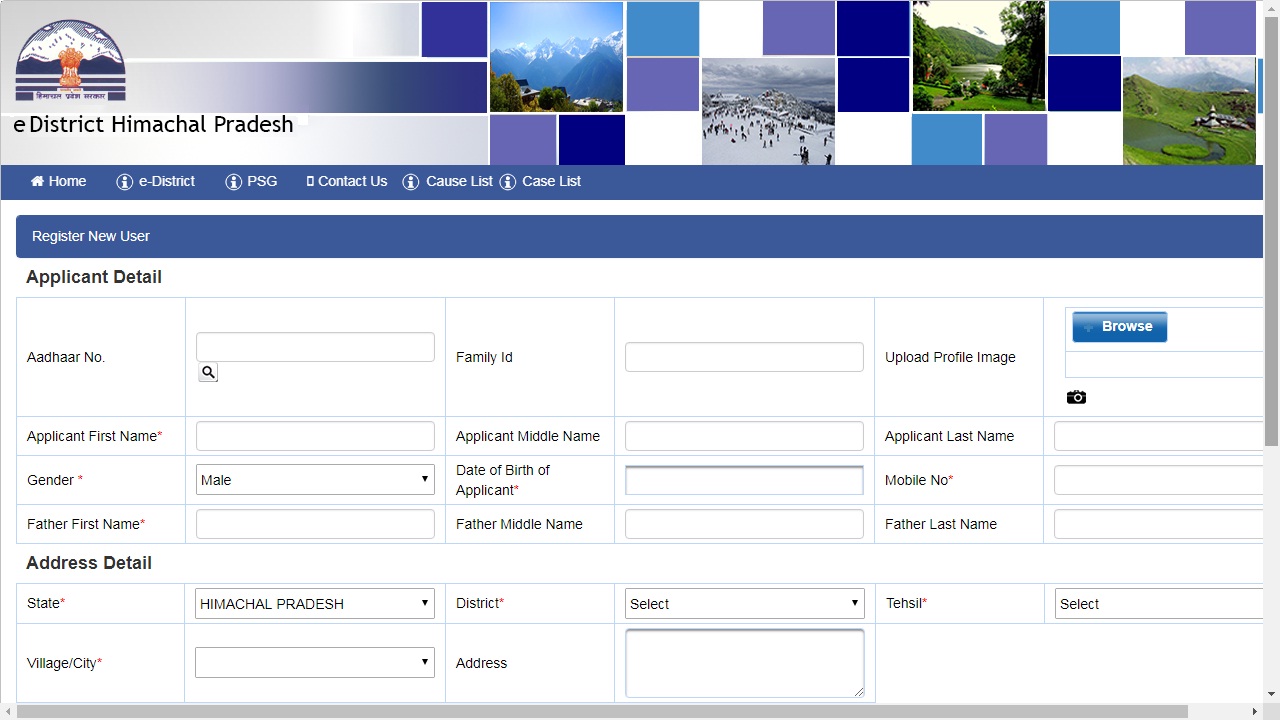1280x720 pixels.
Task: Click the Case List info icon
Action: coord(509,181)
